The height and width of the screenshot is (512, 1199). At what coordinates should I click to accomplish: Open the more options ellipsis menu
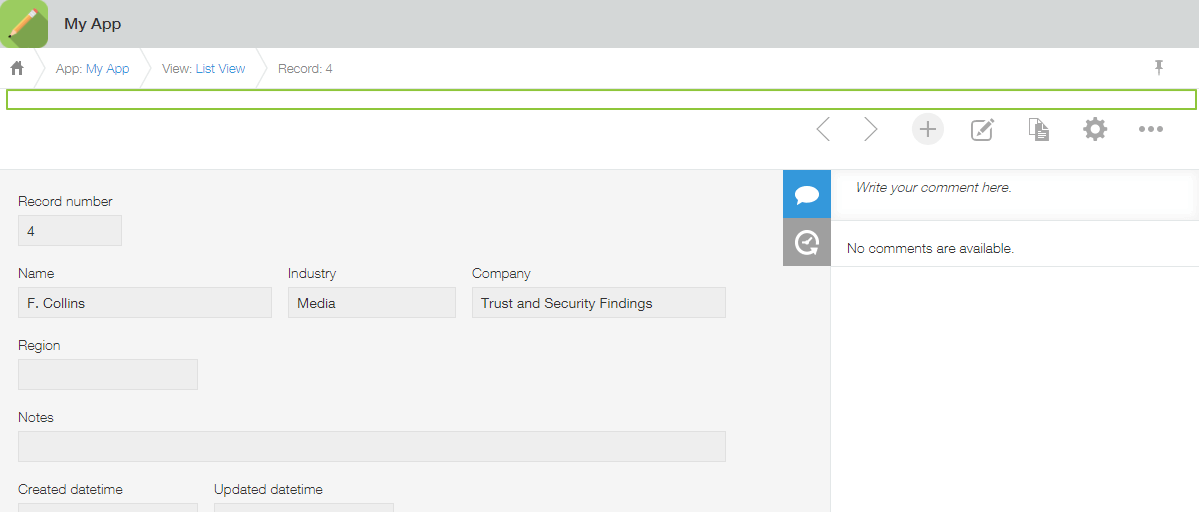pos(1151,129)
